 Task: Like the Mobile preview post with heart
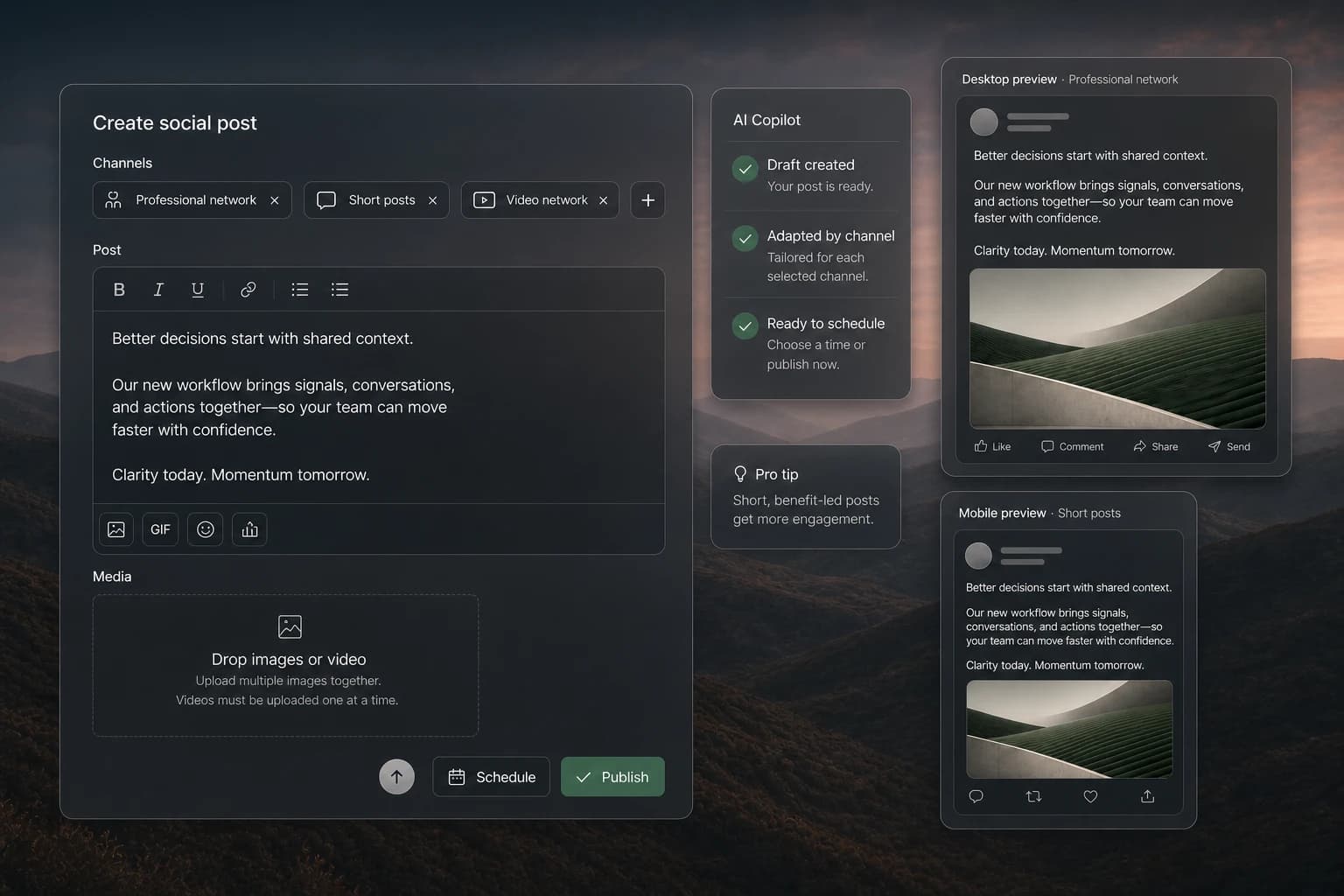click(x=1090, y=796)
